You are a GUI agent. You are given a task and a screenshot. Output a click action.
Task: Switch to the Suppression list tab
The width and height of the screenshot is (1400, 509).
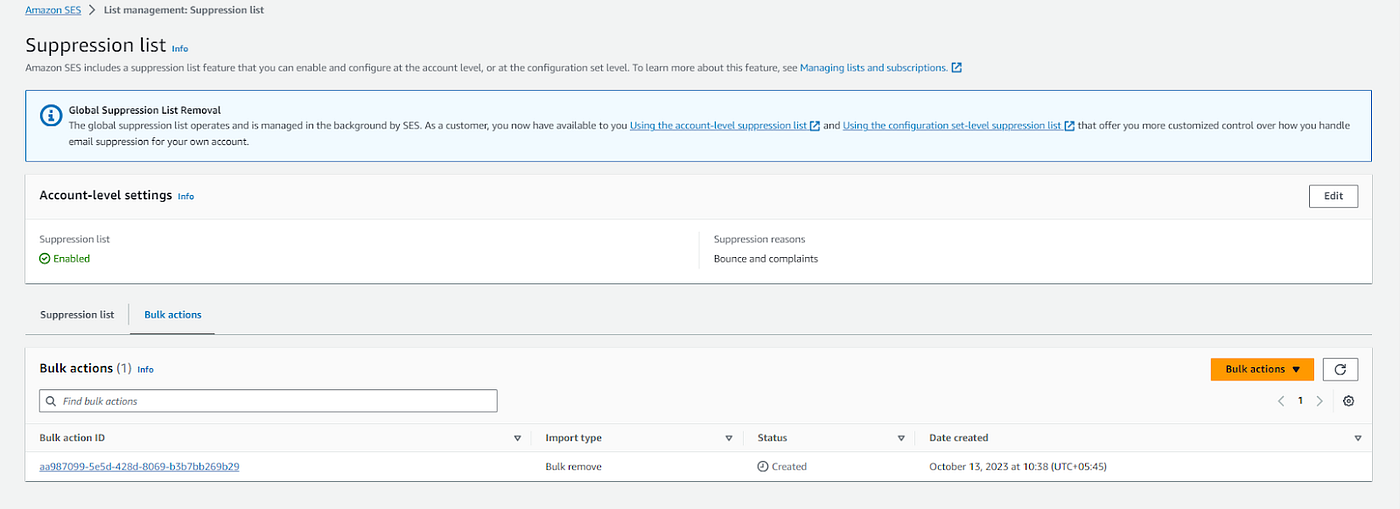tap(77, 315)
